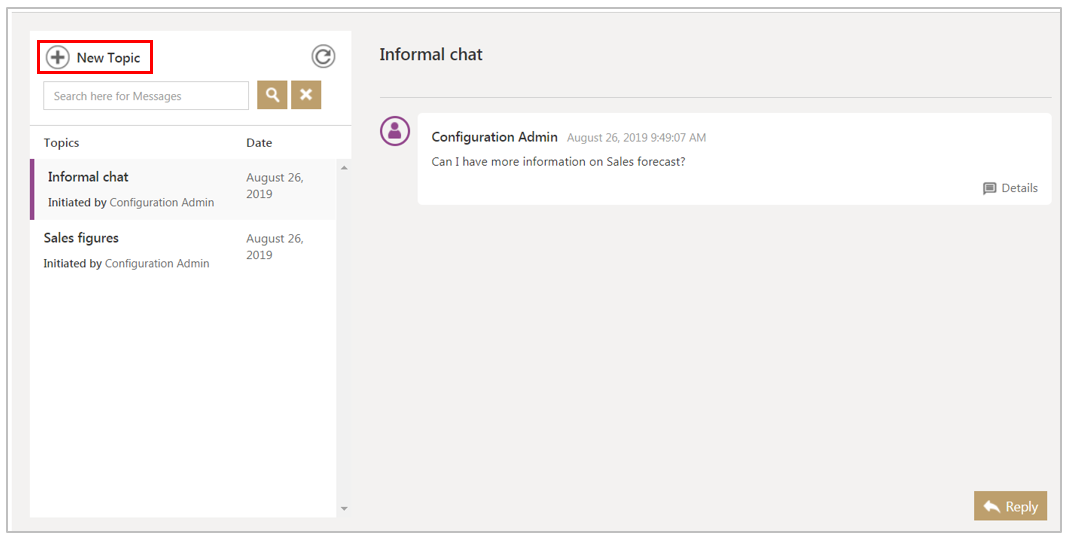This screenshot has height=541, width=1068.
Task: Sort by the Topics column header
Action: [61, 143]
